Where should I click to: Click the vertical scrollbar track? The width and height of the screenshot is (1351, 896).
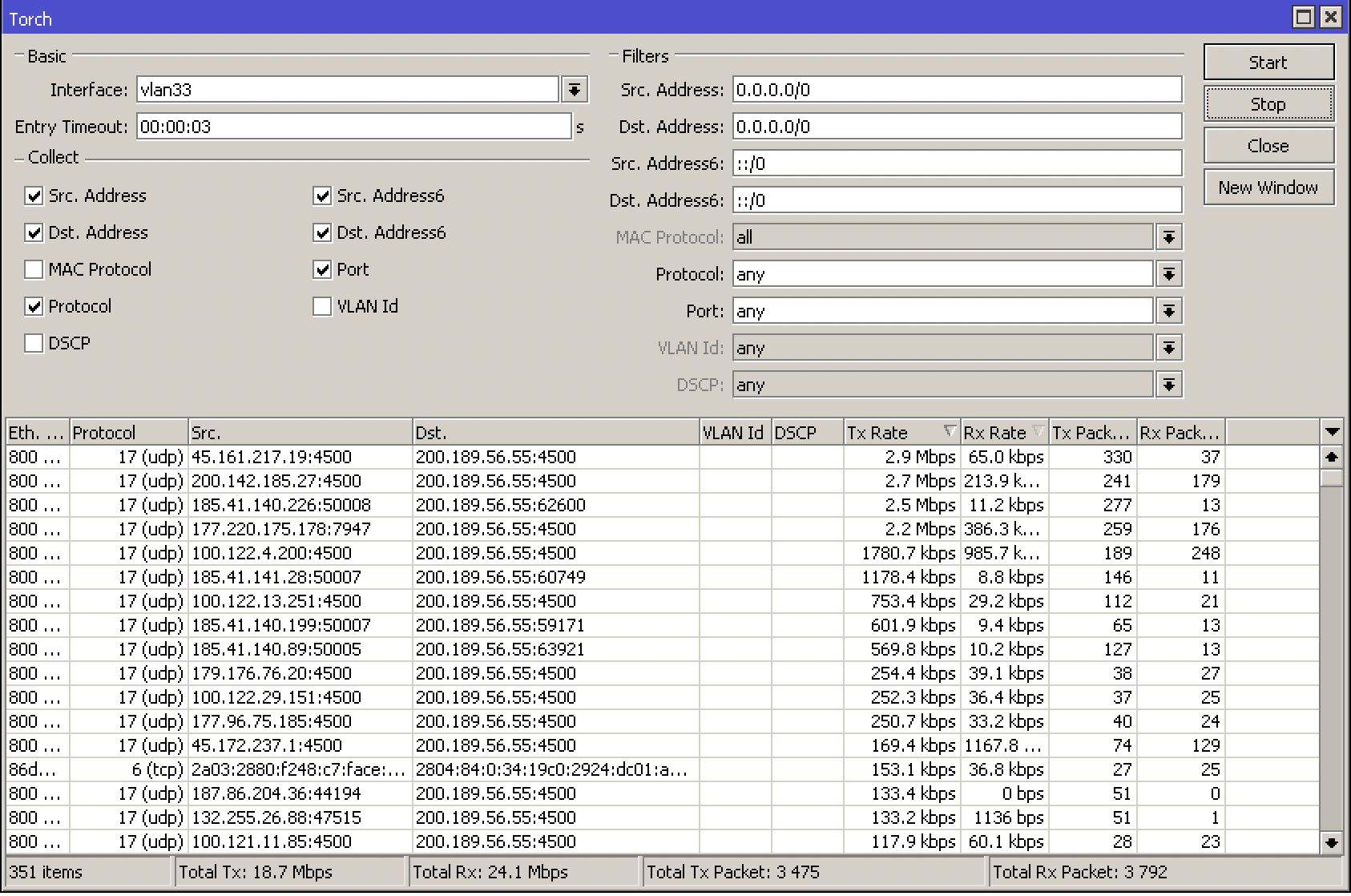[1332, 657]
